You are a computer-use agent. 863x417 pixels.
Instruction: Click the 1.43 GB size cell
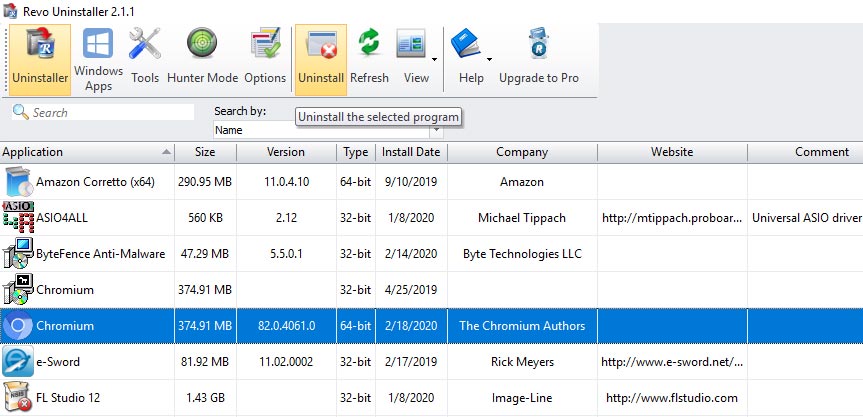[x=205, y=398]
